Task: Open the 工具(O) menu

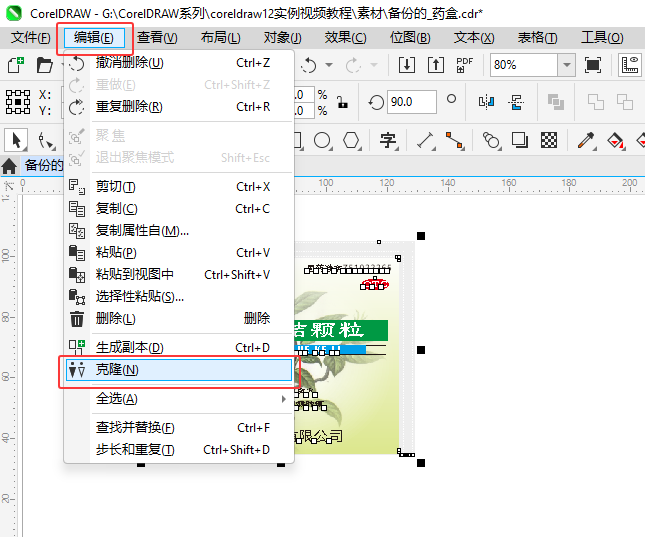Action: point(602,38)
